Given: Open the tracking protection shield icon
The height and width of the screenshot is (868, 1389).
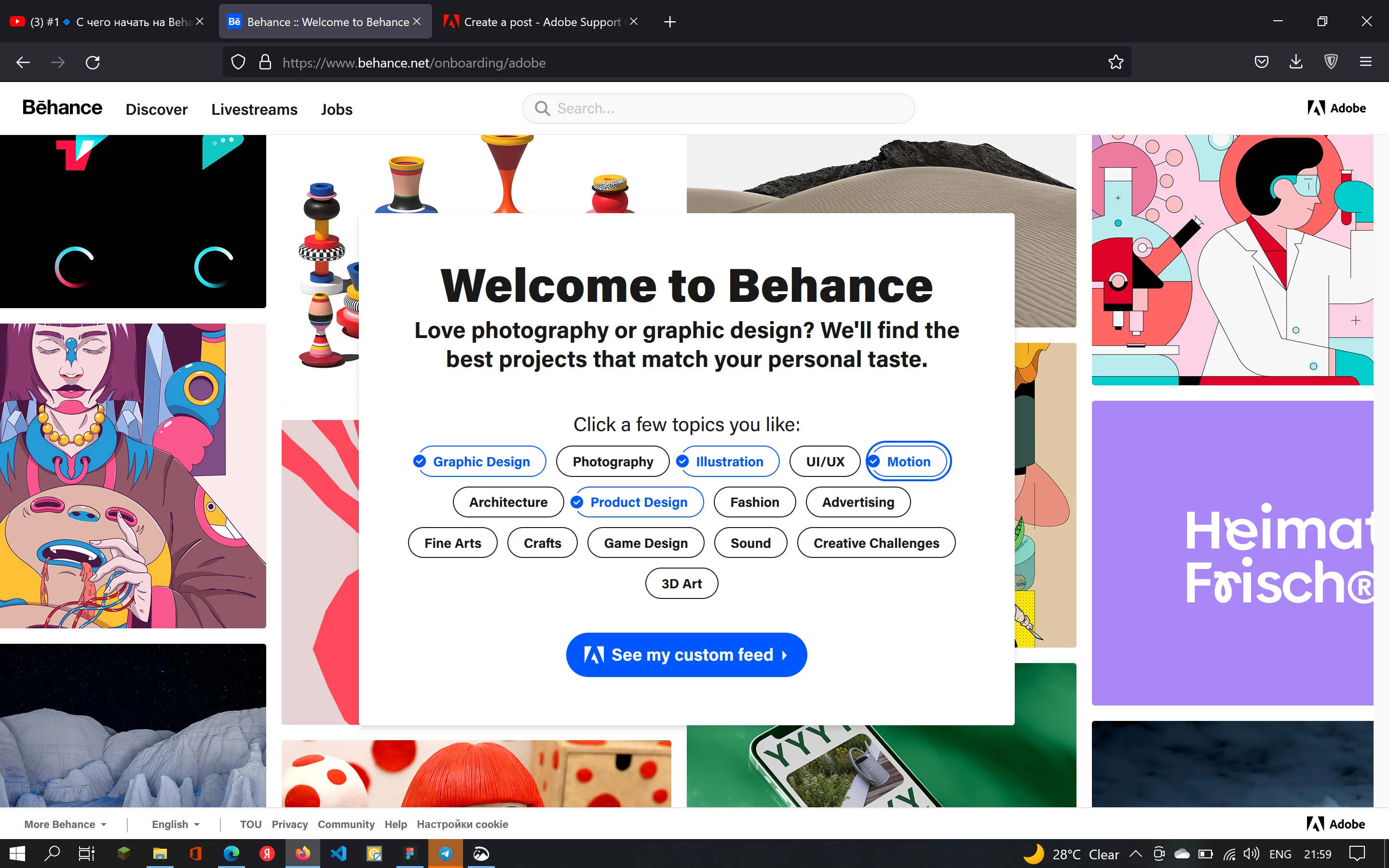Looking at the screenshot, I should click(238, 62).
